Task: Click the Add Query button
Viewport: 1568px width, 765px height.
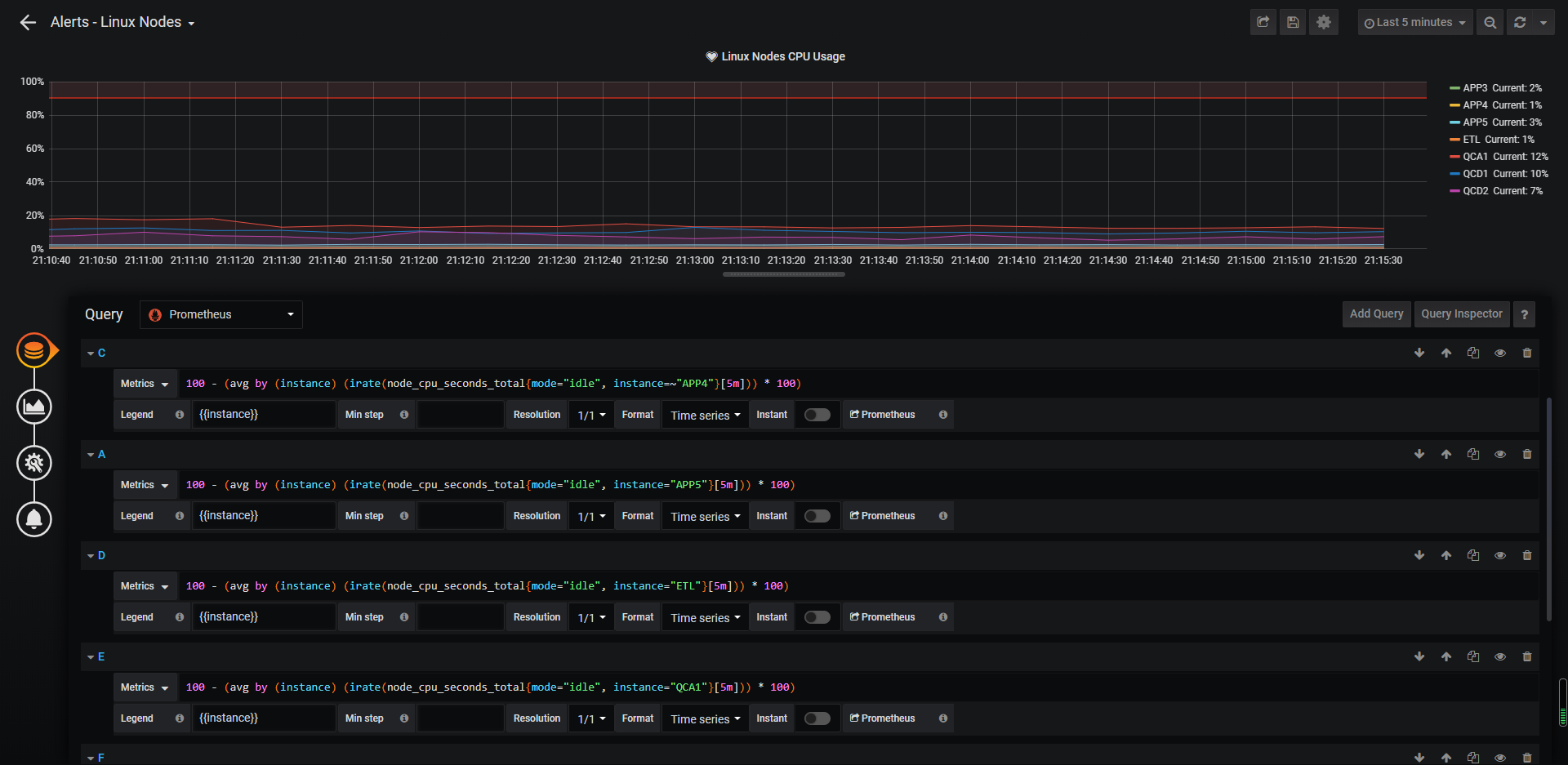Action: coord(1376,314)
